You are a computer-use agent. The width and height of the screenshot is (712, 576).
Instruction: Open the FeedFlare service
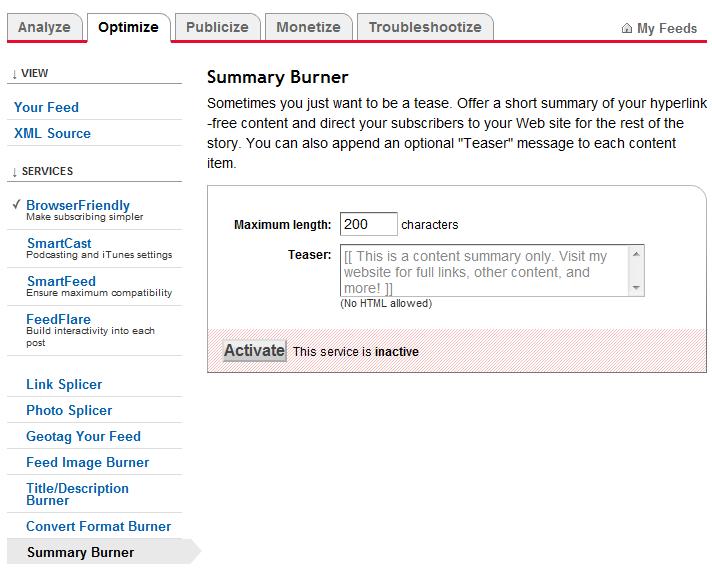tap(58, 319)
